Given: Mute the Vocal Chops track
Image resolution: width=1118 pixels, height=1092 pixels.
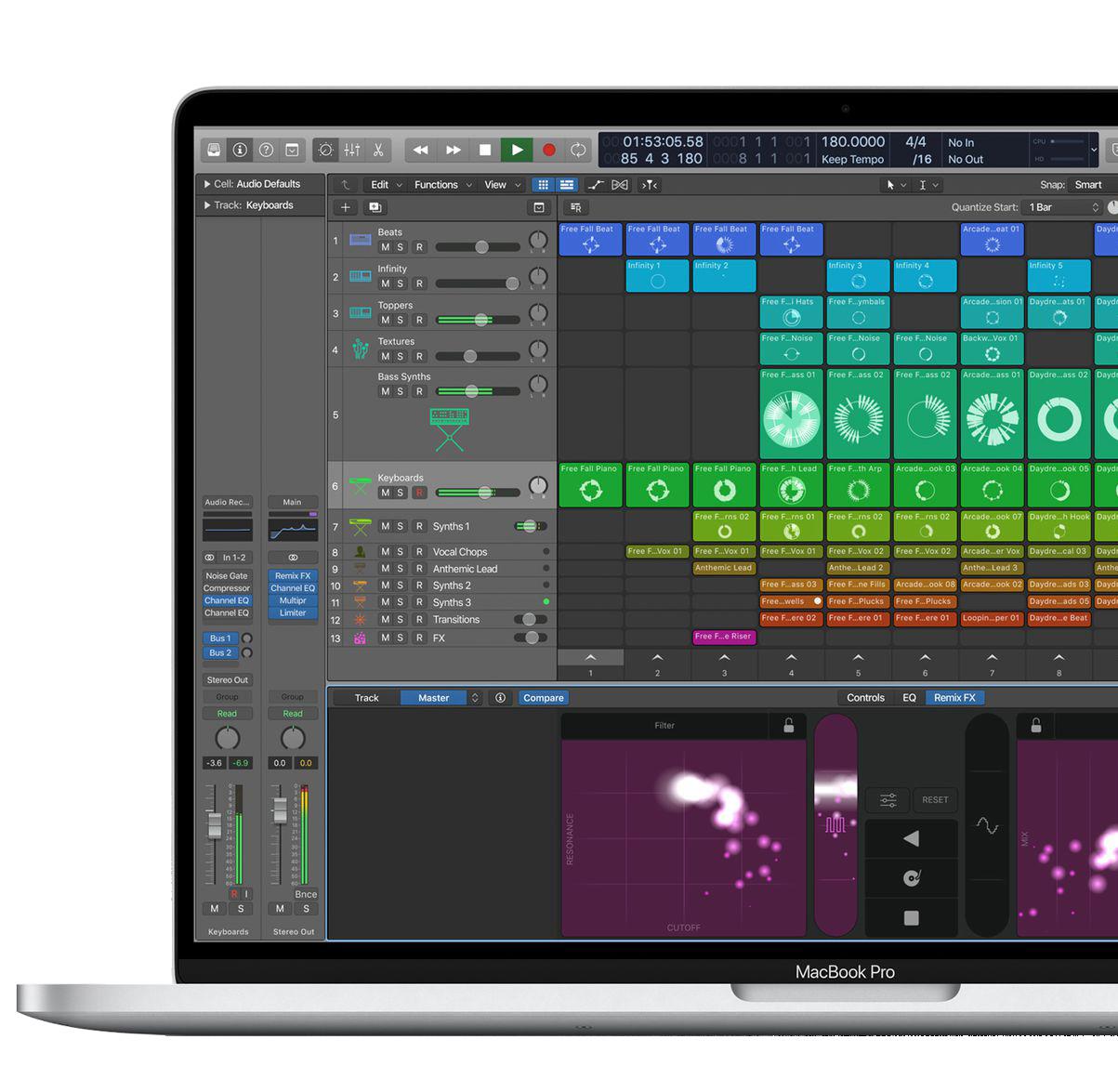Looking at the screenshot, I should point(385,552).
